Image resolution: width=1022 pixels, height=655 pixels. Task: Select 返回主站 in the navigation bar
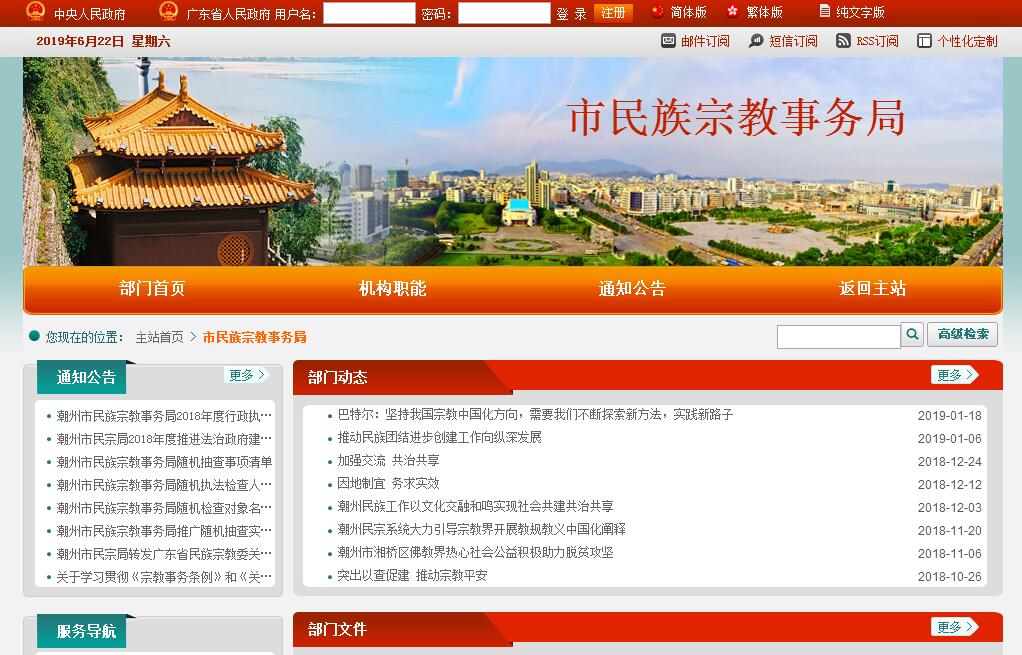(x=872, y=289)
